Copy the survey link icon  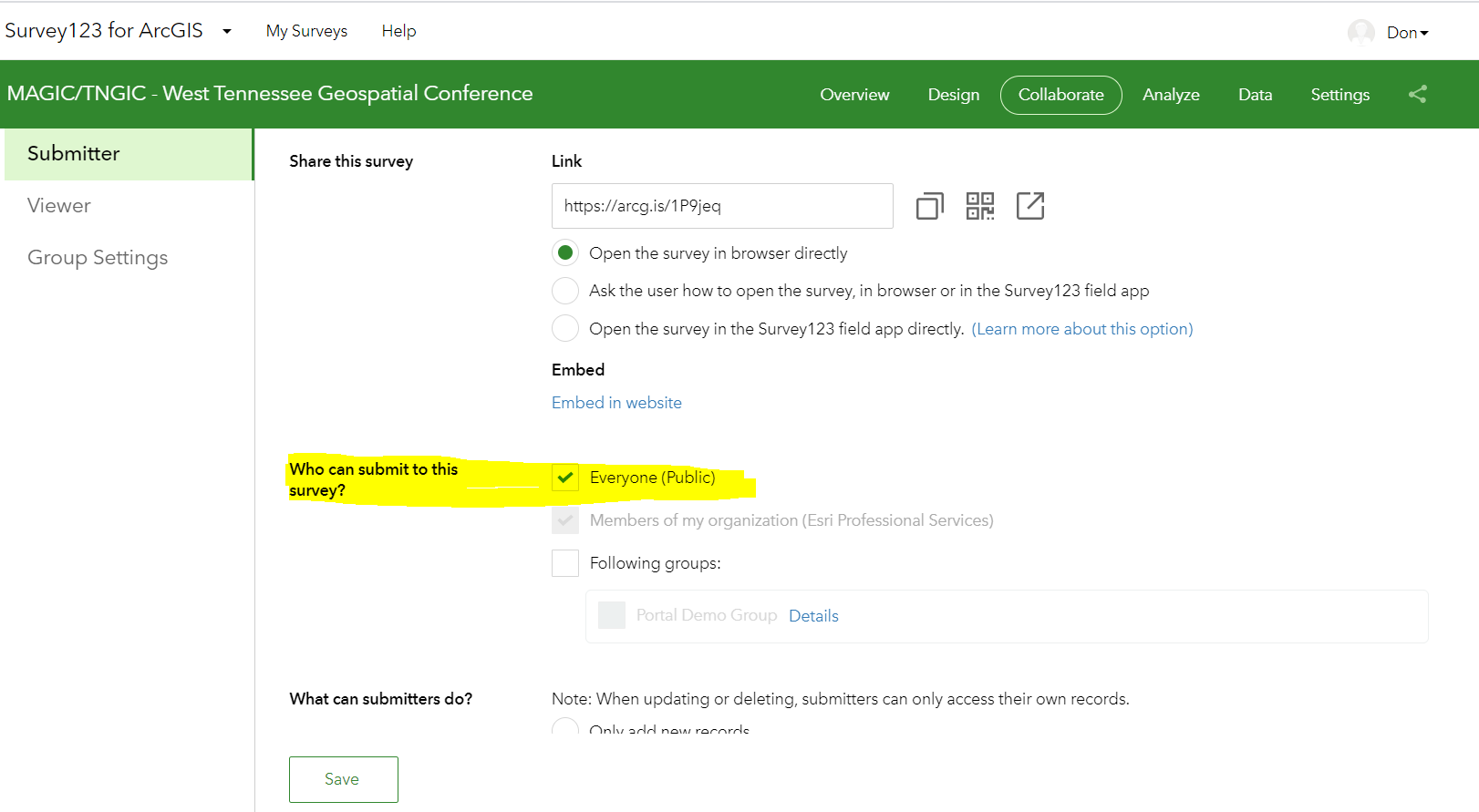[929, 206]
